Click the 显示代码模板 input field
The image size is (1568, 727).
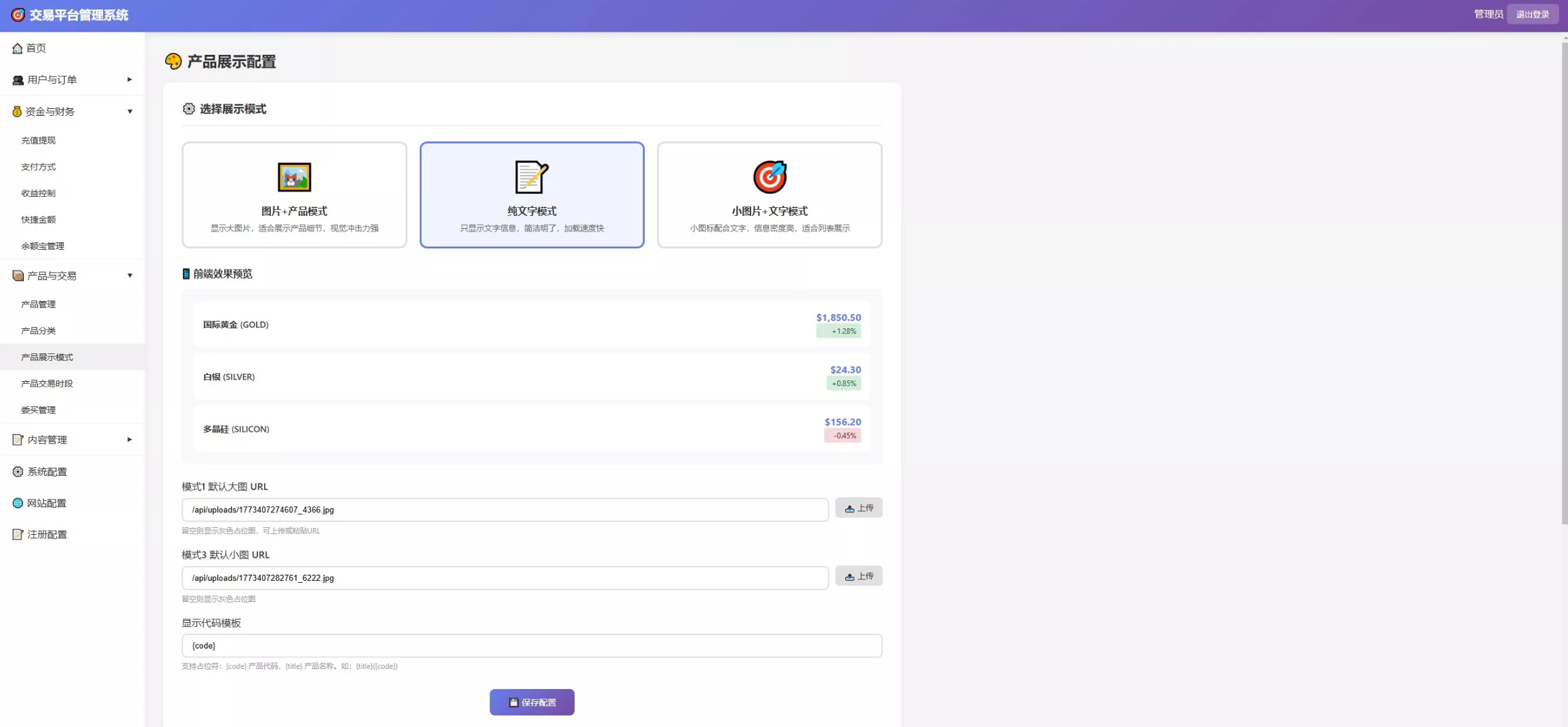(532, 646)
